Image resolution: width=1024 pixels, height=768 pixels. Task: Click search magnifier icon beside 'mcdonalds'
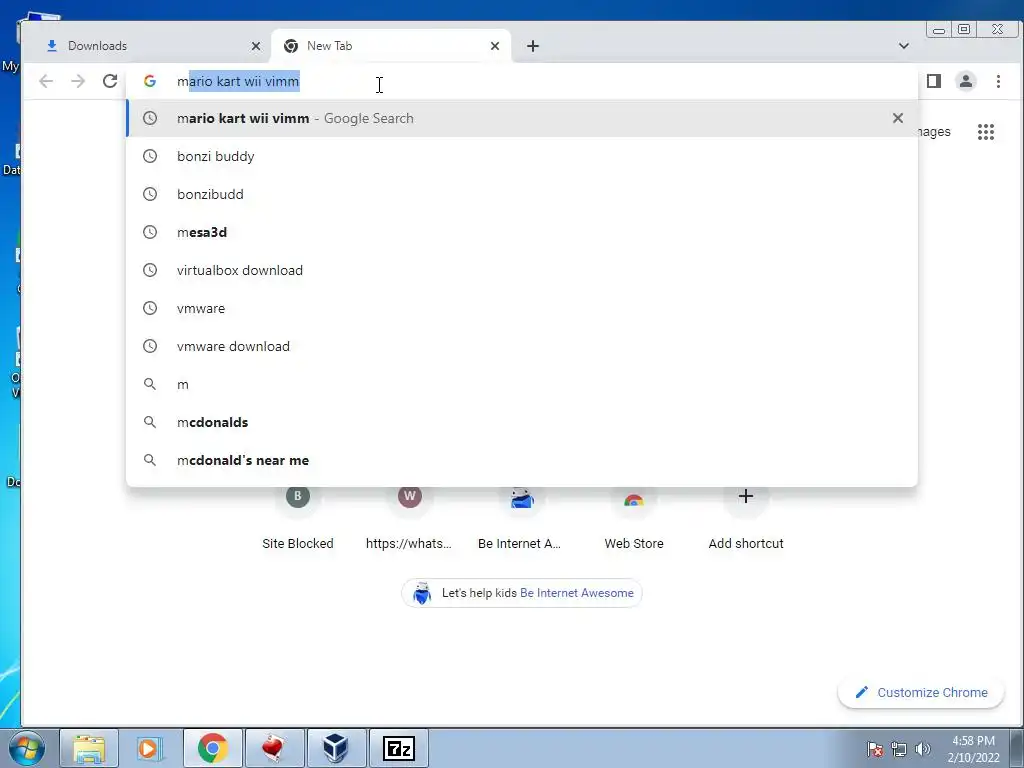150,422
